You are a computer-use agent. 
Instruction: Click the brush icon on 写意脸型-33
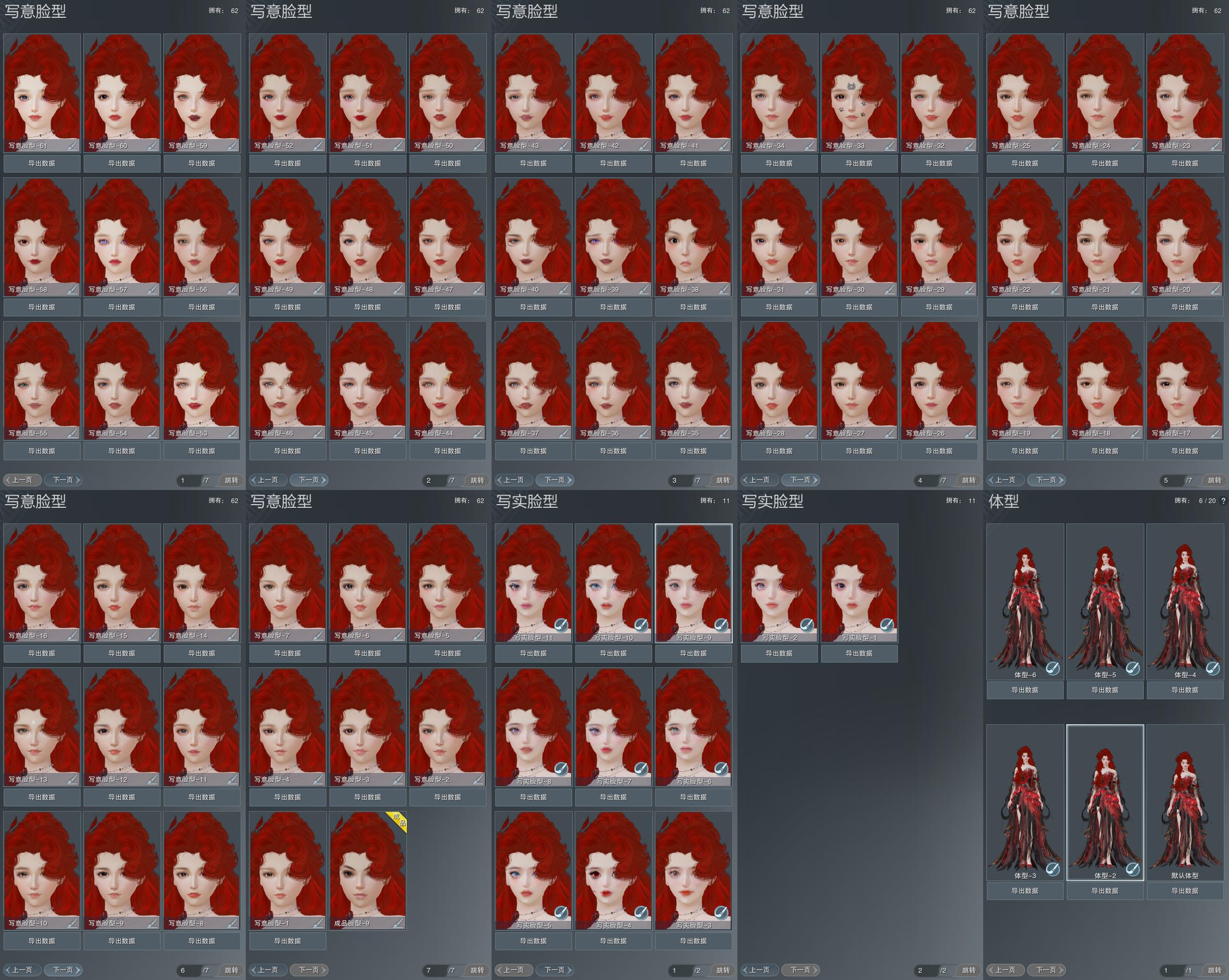[x=890, y=146]
